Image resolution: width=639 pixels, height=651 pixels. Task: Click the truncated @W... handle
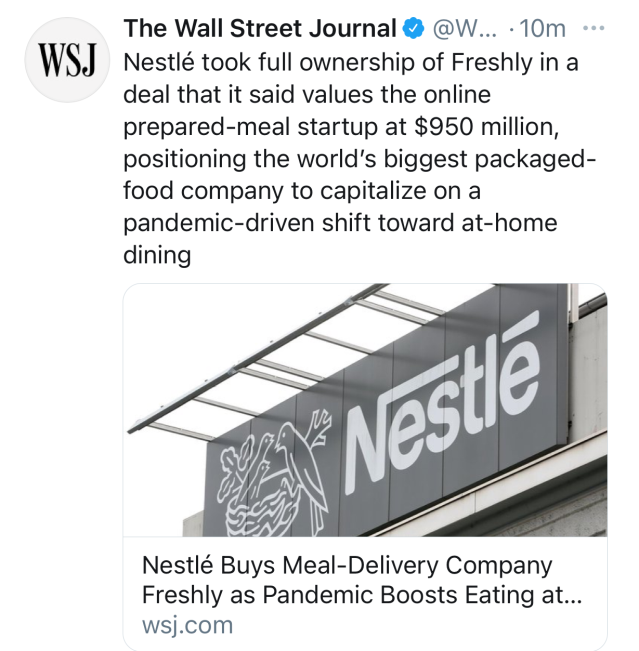[458, 28]
